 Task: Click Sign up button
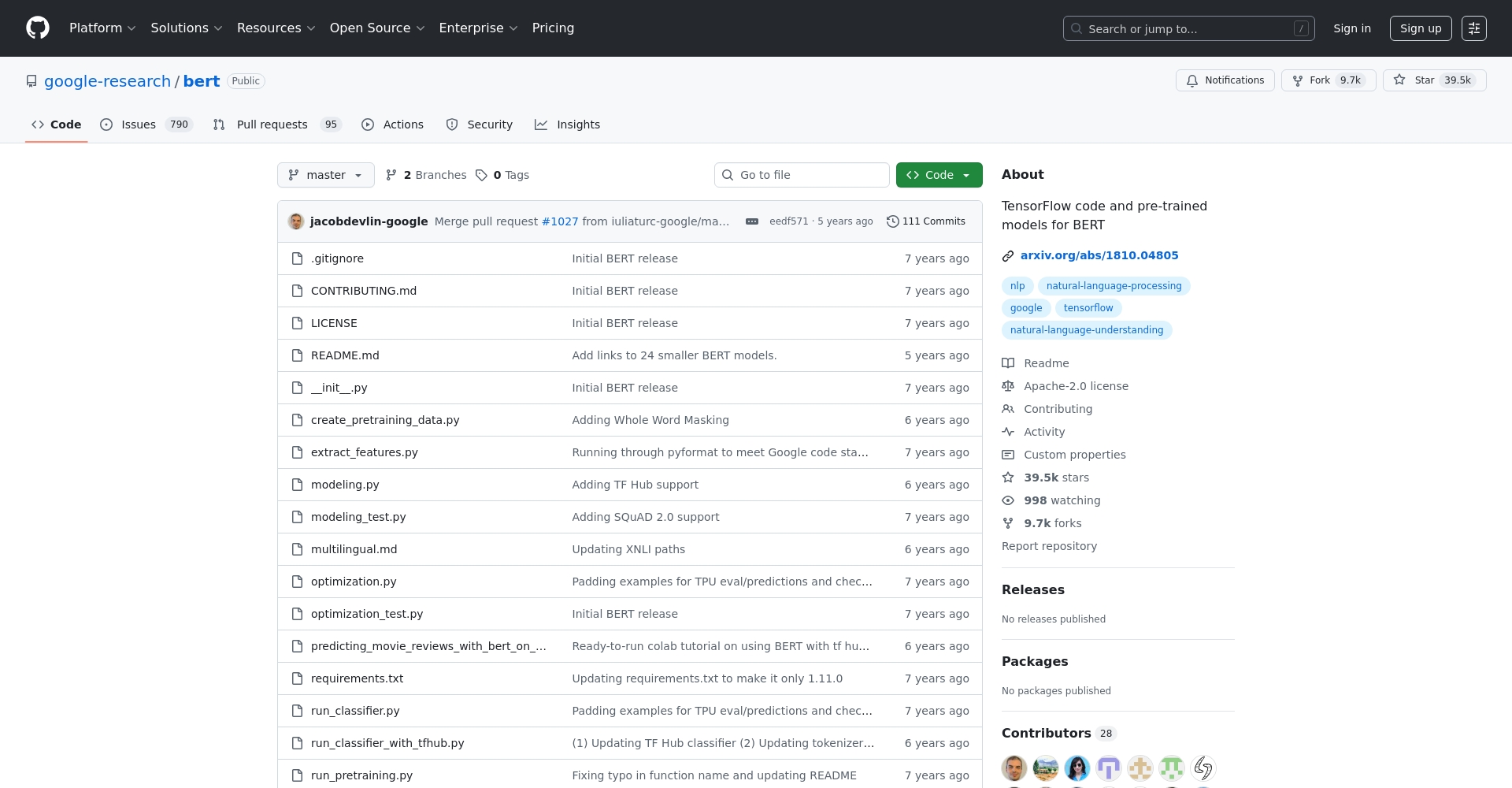tap(1421, 28)
